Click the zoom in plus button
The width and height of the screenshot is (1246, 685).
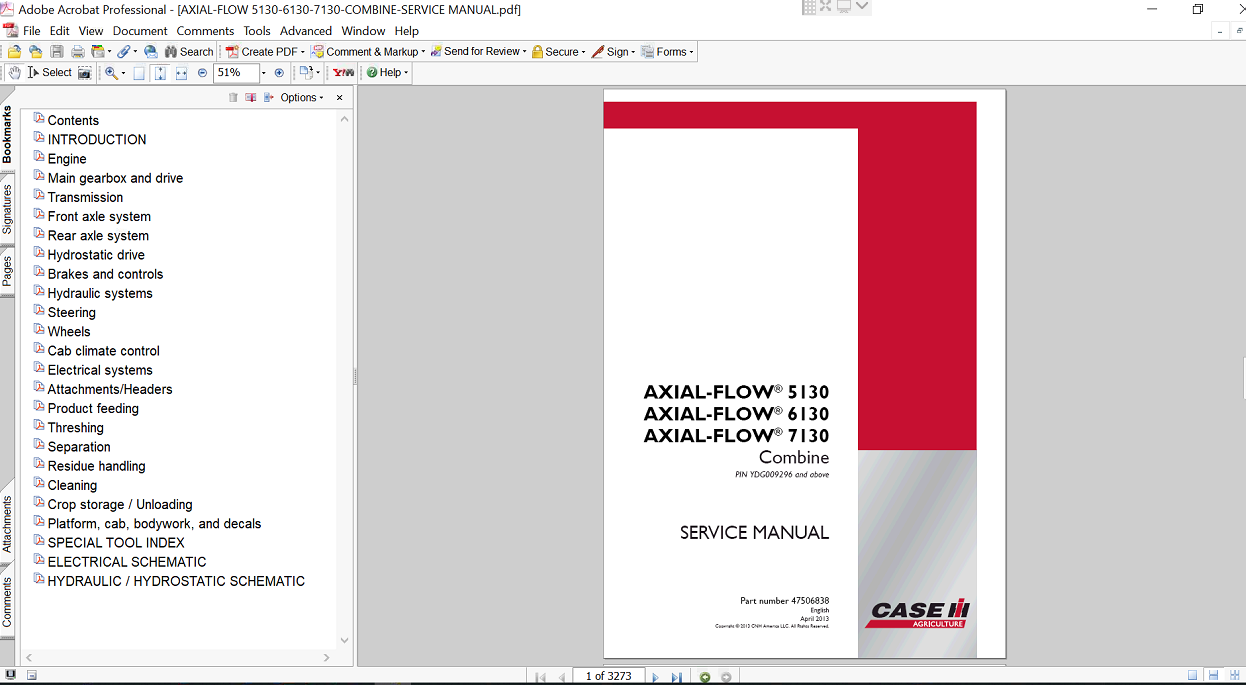click(x=279, y=73)
